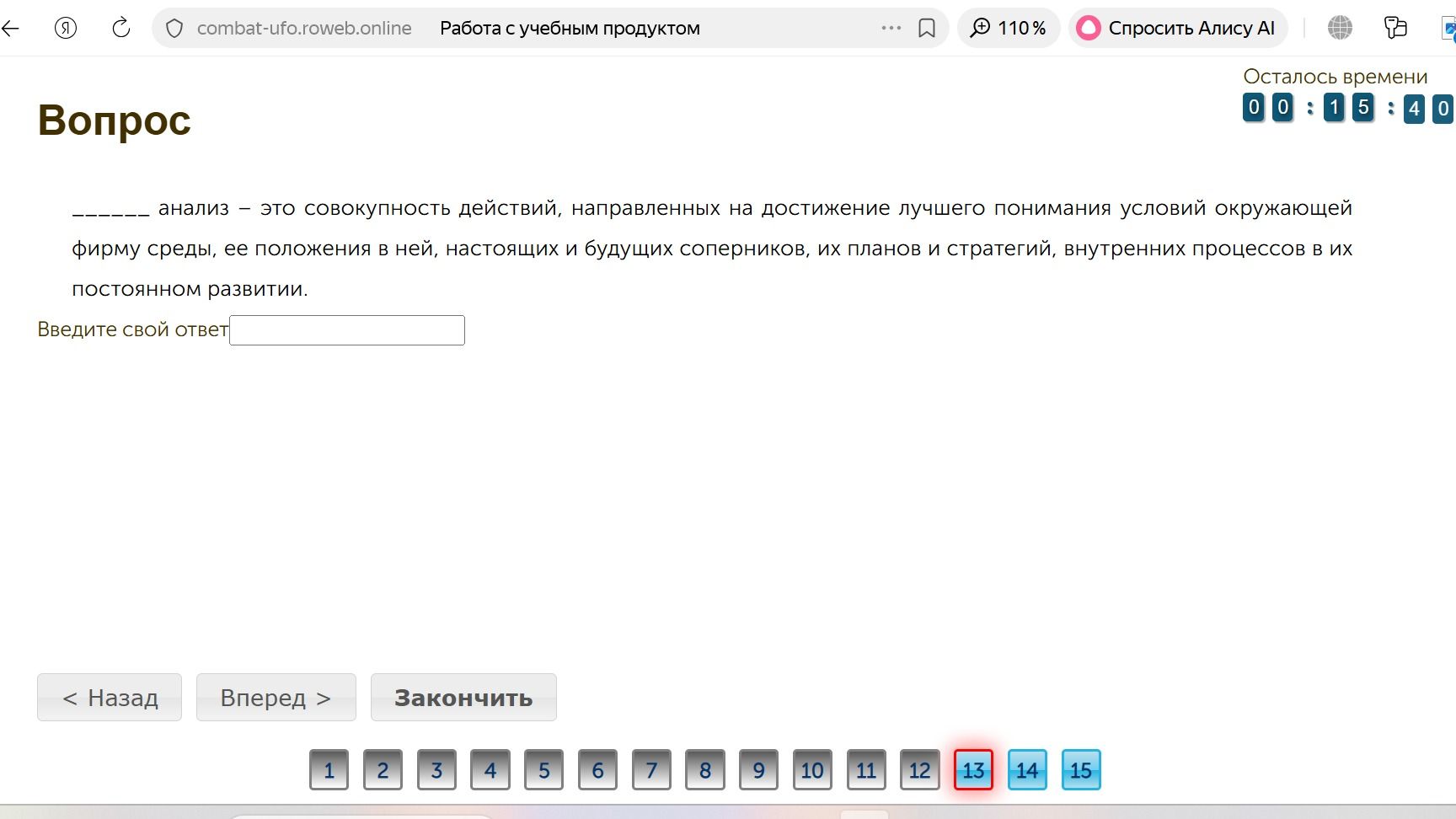1456x819 pixels.
Task: Click the Вперед button
Action: [x=276, y=698]
